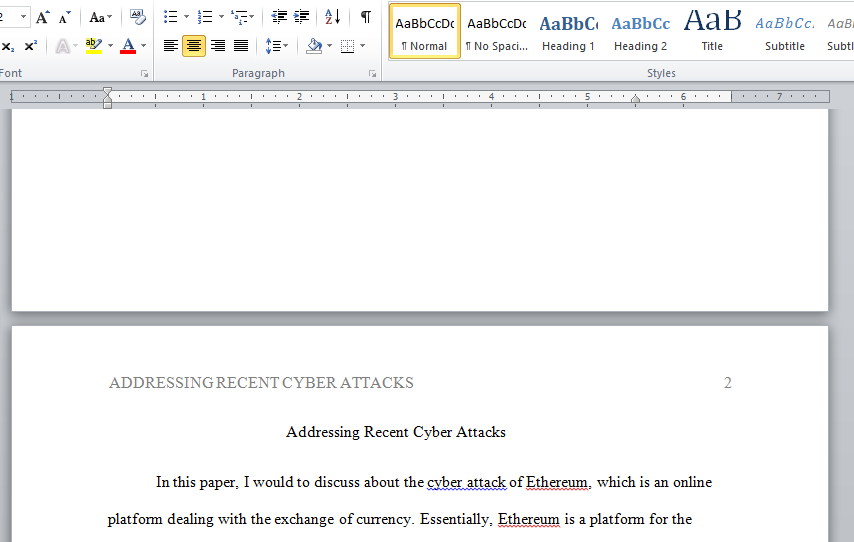Apply subscript formatting
Image resolution: width=854 pixels, height=542 pixels.
(8, 46)
